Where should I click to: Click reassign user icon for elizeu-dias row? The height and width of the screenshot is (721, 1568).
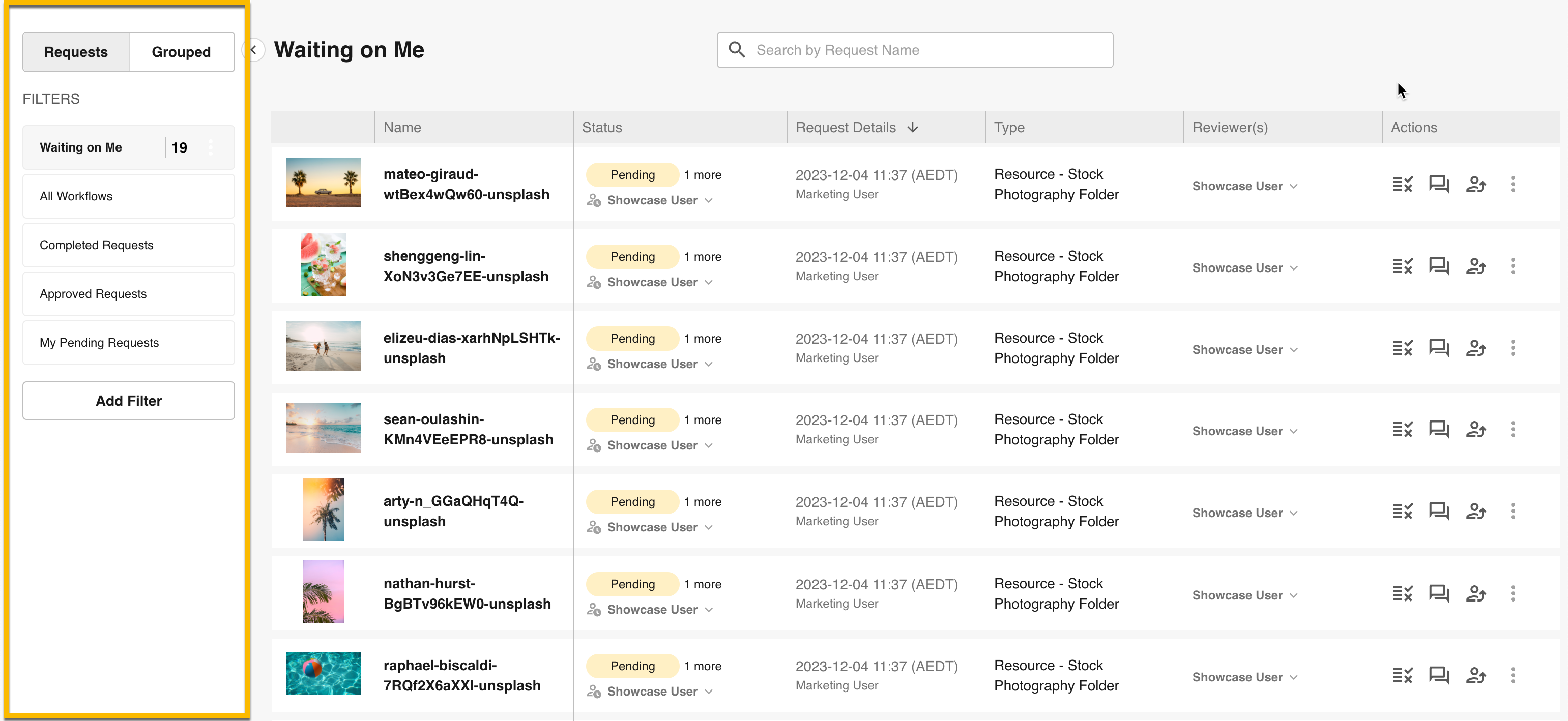[x=1475, y=348]
